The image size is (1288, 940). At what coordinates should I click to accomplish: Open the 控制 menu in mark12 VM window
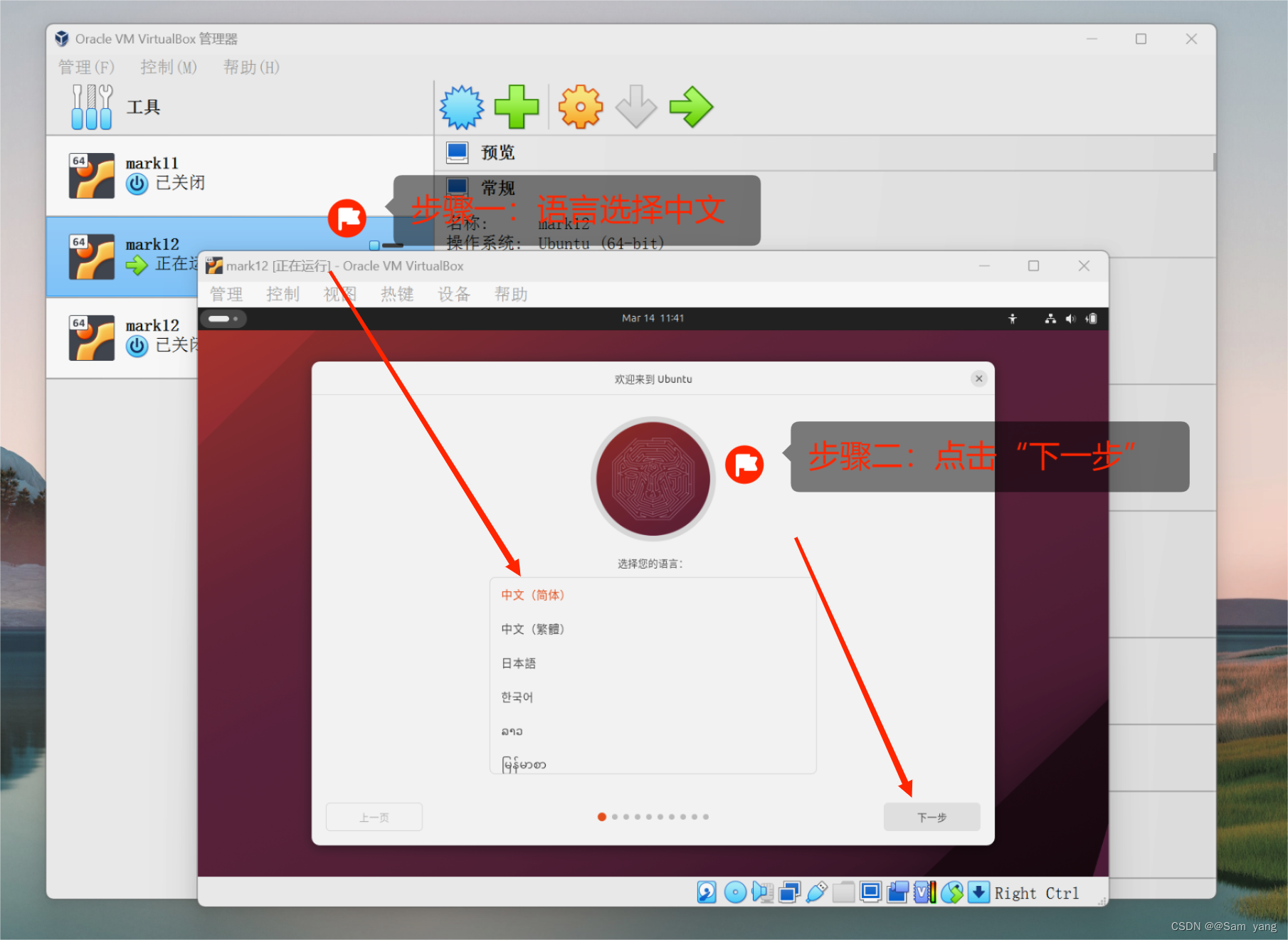pos(283,295)
